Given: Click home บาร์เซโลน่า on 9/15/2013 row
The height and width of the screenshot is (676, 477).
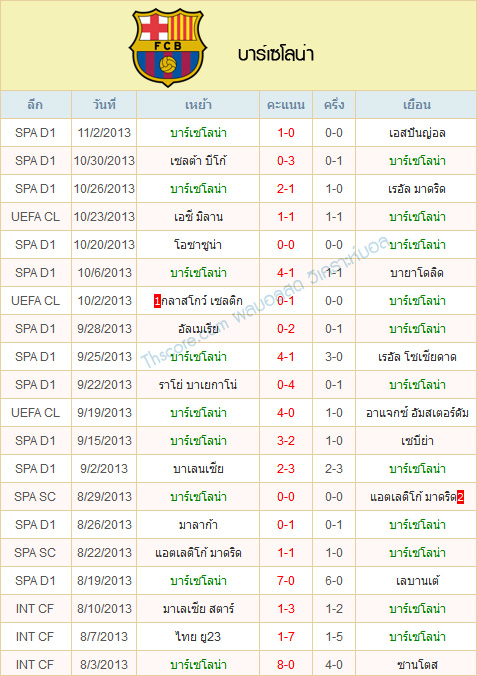Looking at the screenshot, I should (x=198, y=441).
